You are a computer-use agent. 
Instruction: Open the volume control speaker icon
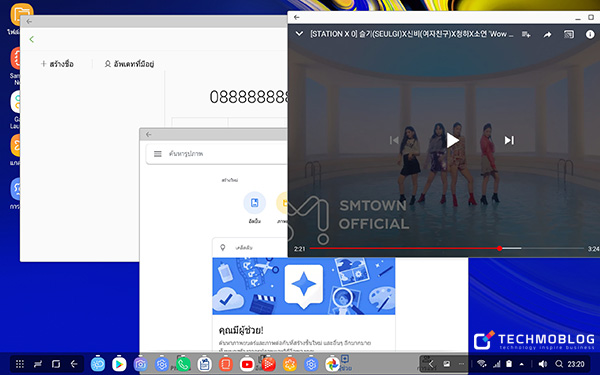542,364
